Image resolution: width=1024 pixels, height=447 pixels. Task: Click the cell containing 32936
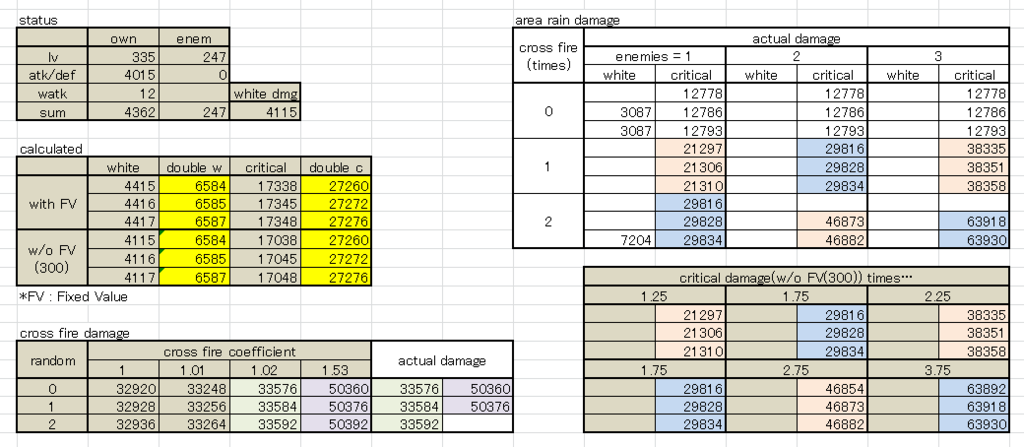pyautogui.click(x=123, y=425)
